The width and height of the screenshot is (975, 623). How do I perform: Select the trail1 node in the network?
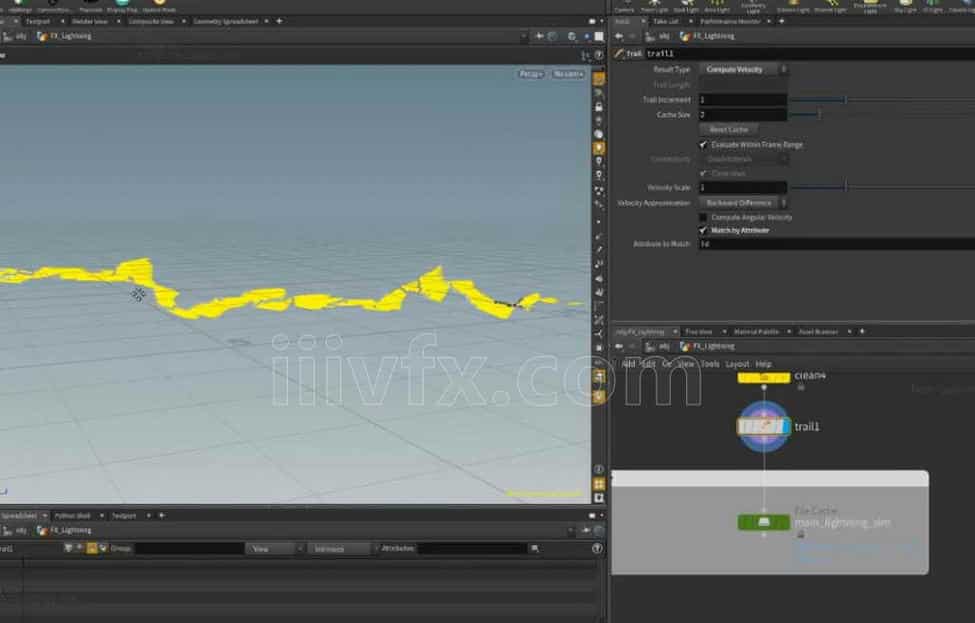[x=764, y=427]
